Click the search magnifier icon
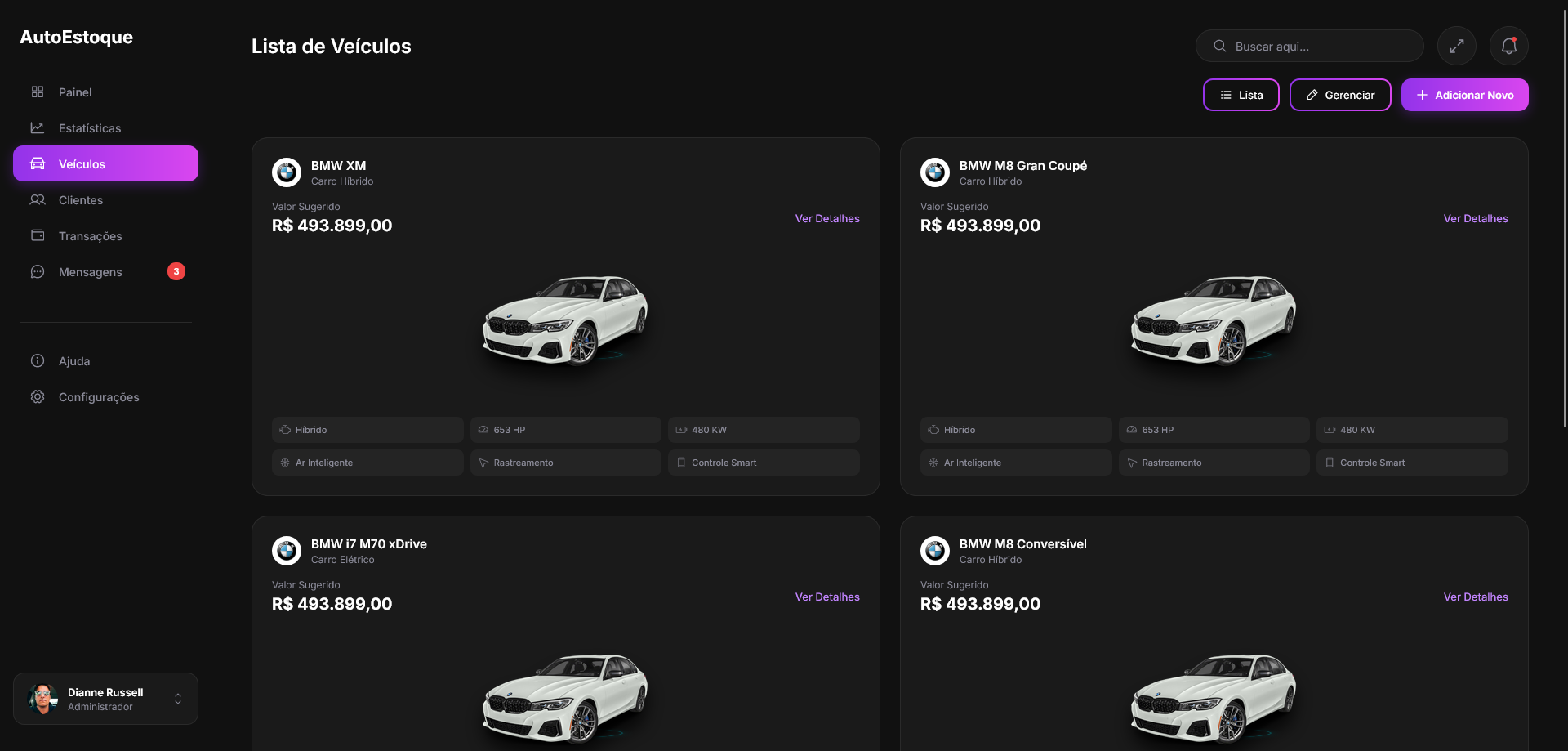This screenshot has width=1568, height=751. click(1219, 46)
